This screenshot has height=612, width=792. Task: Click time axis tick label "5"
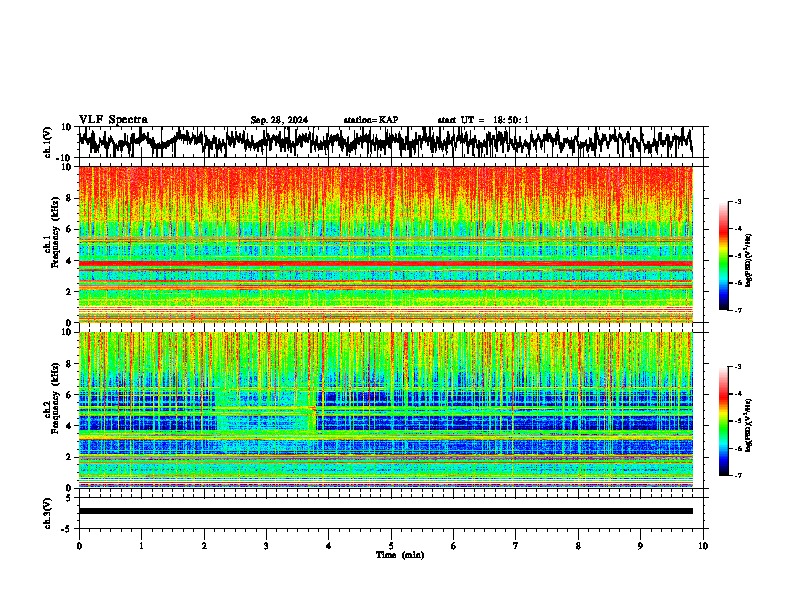click(x=391, y=546)
